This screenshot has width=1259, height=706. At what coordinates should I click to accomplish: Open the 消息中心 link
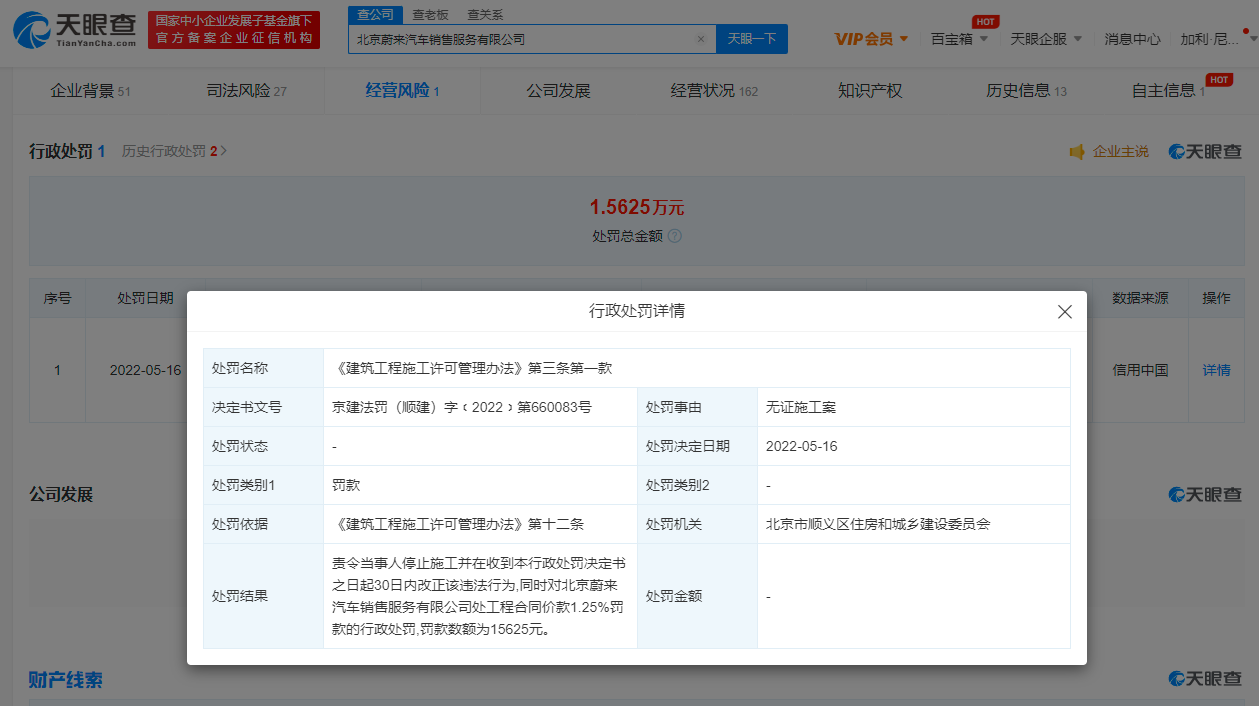1132,39
